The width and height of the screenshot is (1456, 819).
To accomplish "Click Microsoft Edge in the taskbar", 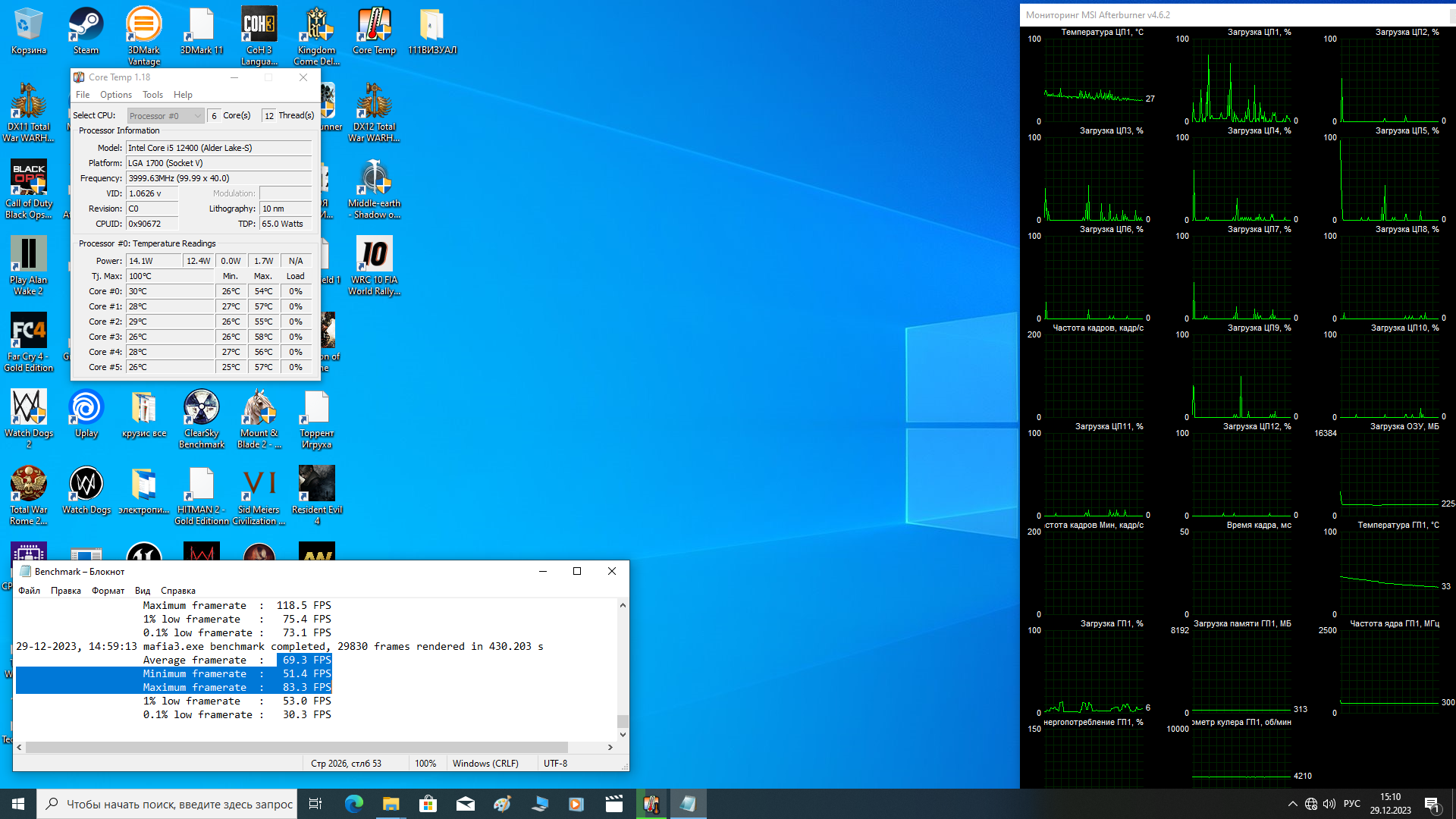I will pyautogui.click(x=353, y=804).
